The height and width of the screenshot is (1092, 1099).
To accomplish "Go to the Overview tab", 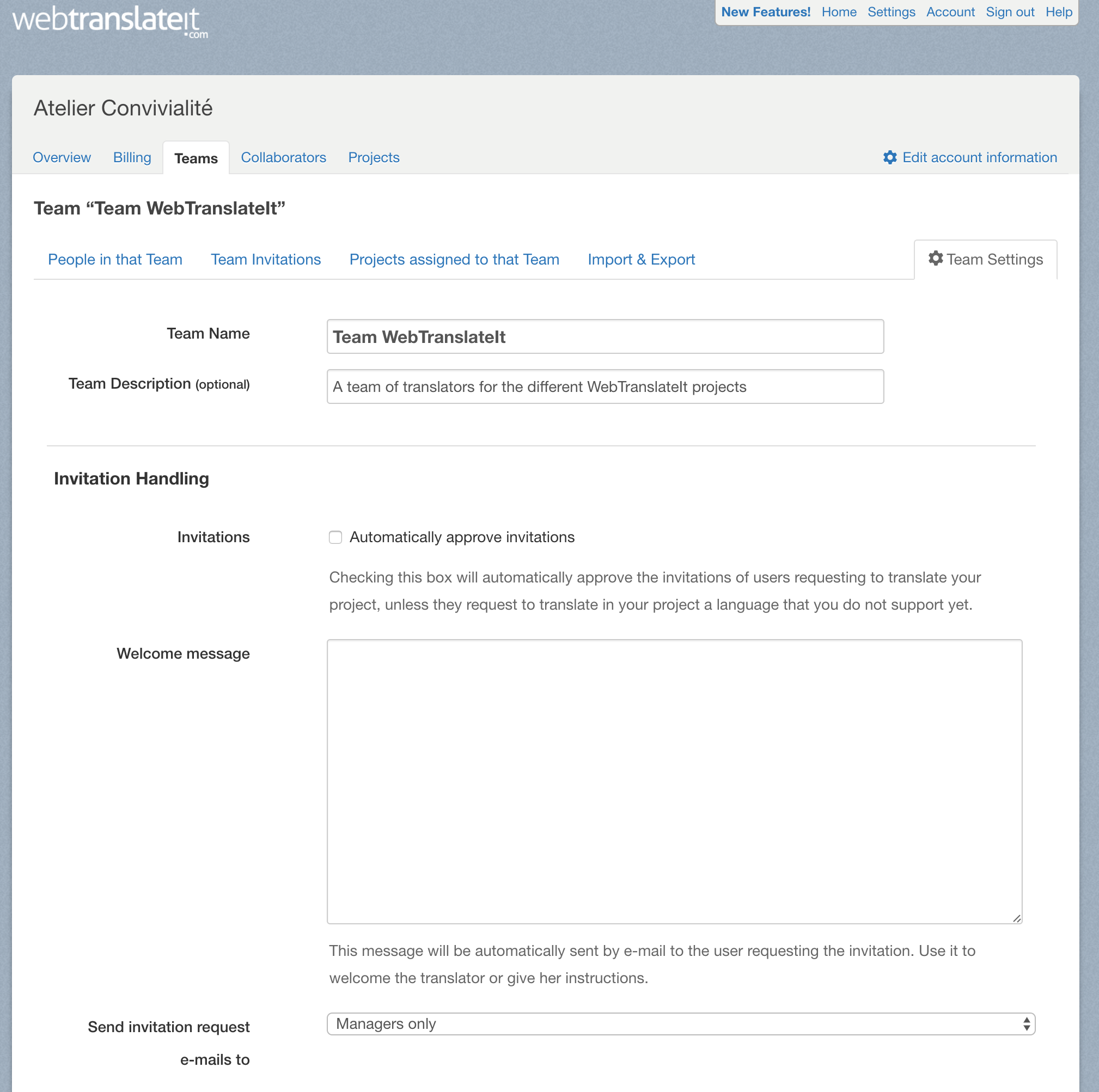I will [x=62, y=157].
